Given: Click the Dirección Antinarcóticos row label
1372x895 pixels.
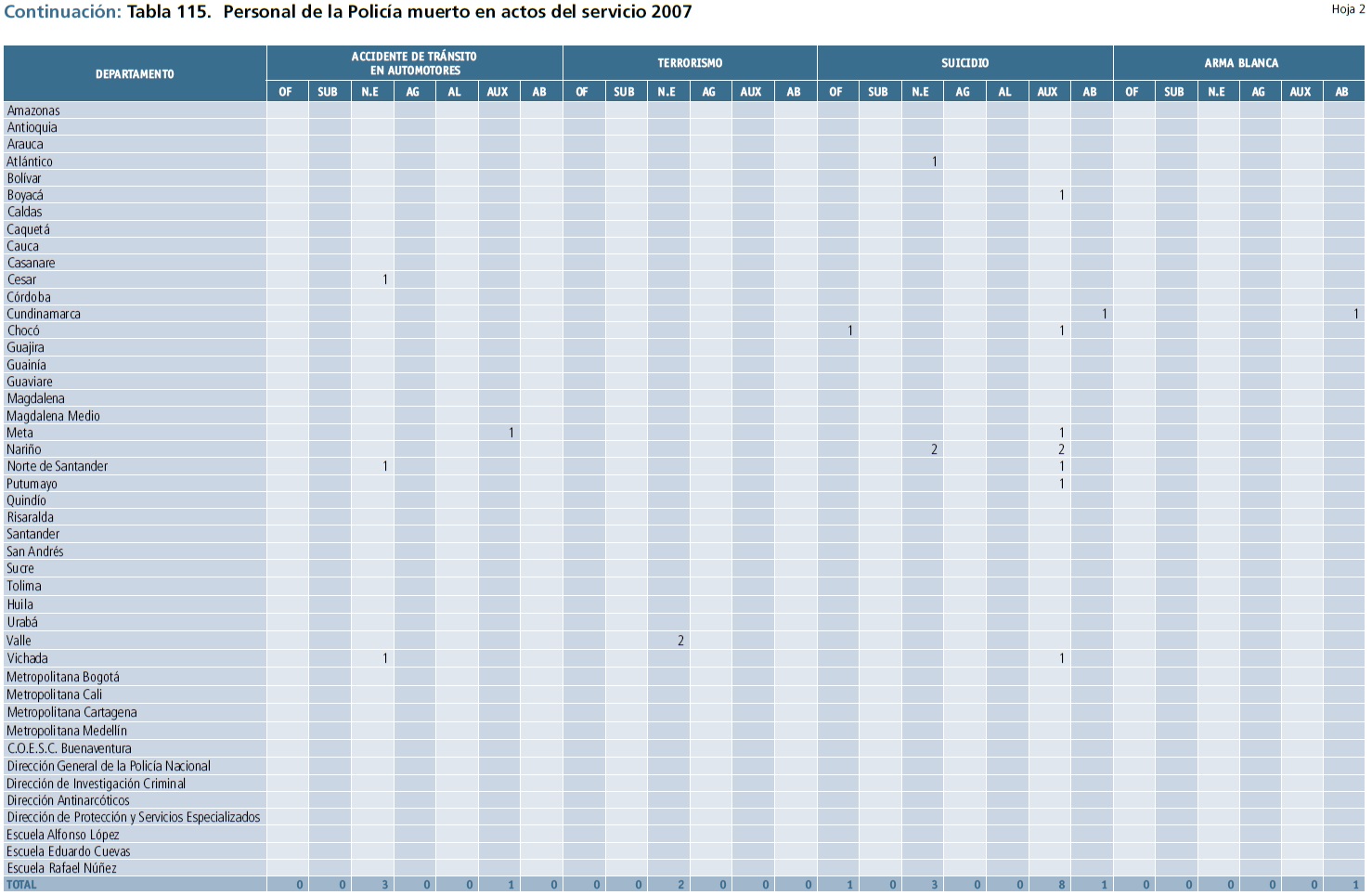Looking at the screenshot, I should (x=68, y=800).
